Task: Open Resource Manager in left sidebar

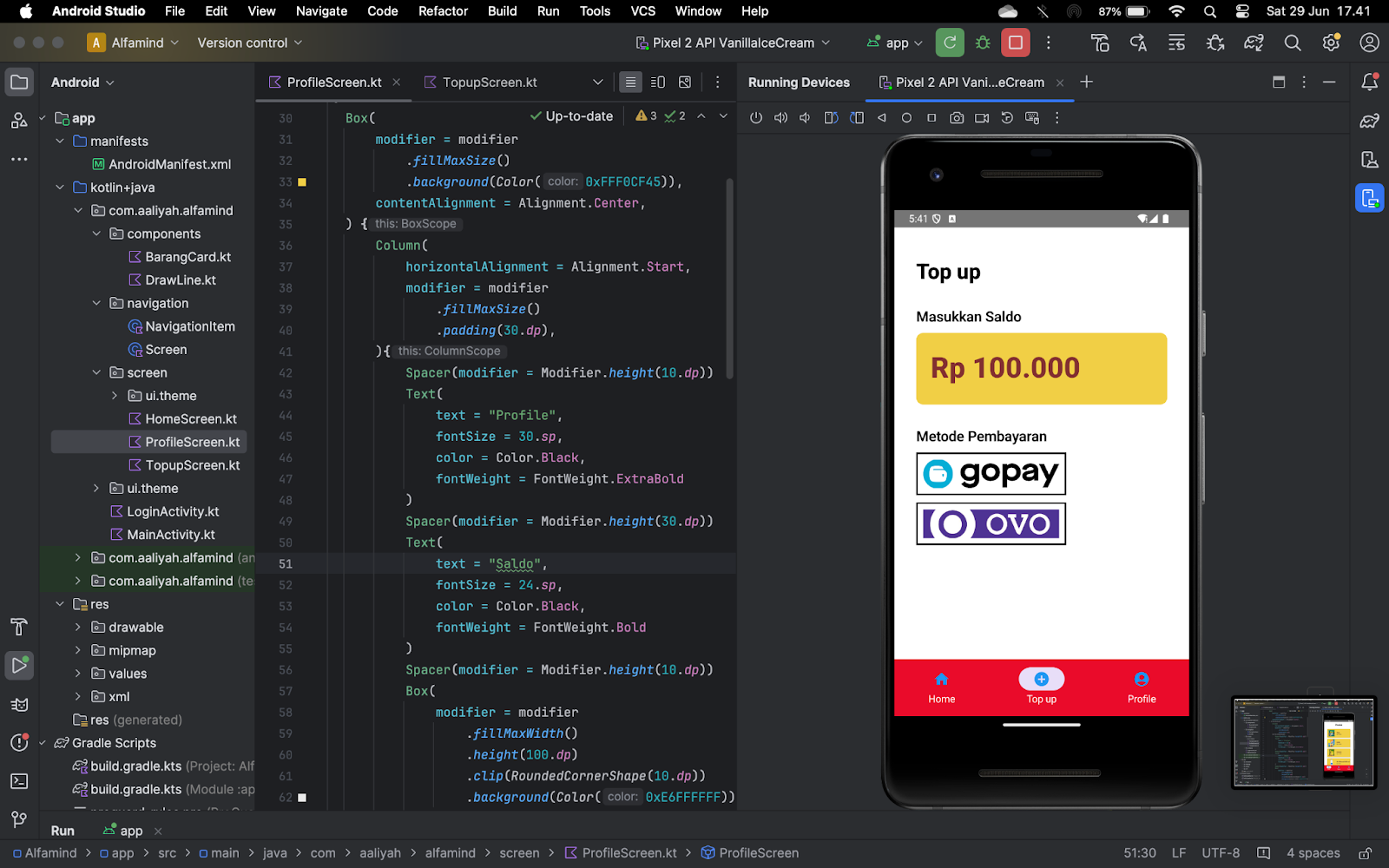Action: (19, 121)
